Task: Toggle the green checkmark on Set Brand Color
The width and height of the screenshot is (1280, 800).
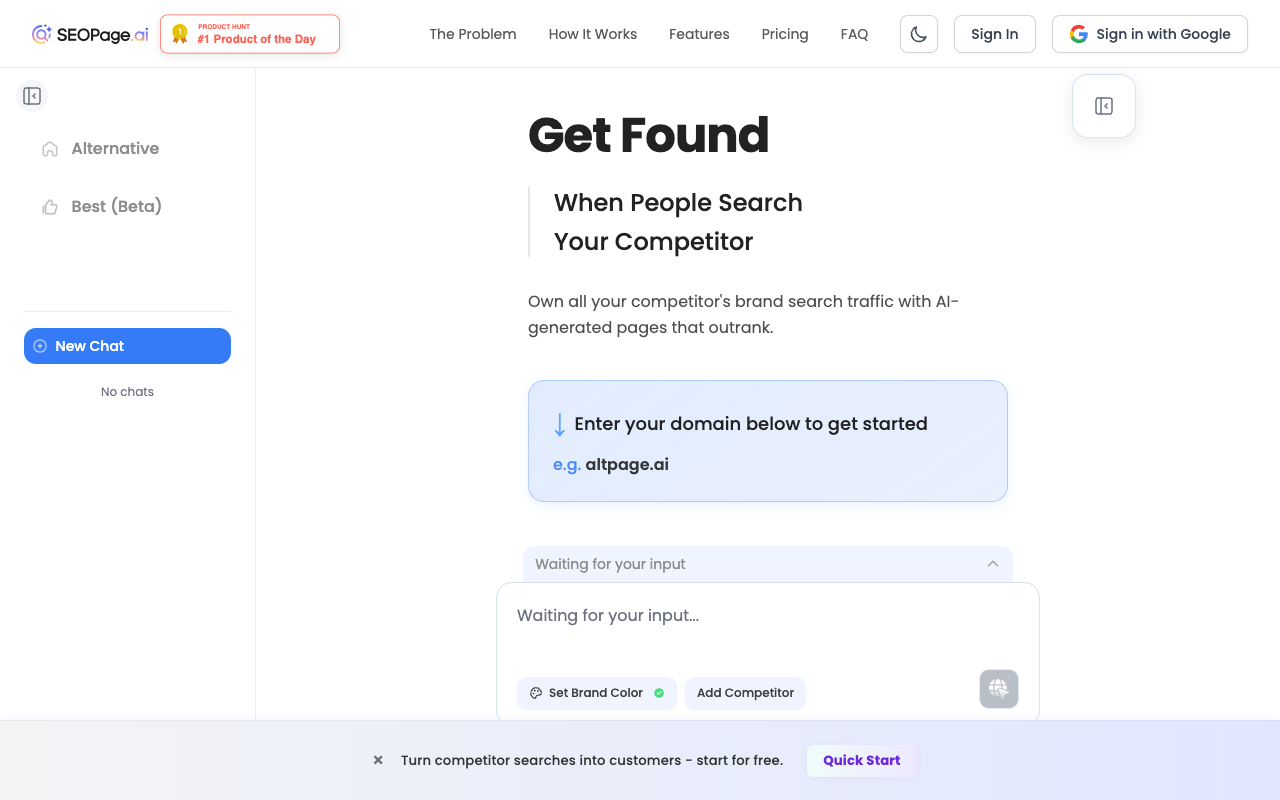Action: pyautogui.click(x=659, y=692)
